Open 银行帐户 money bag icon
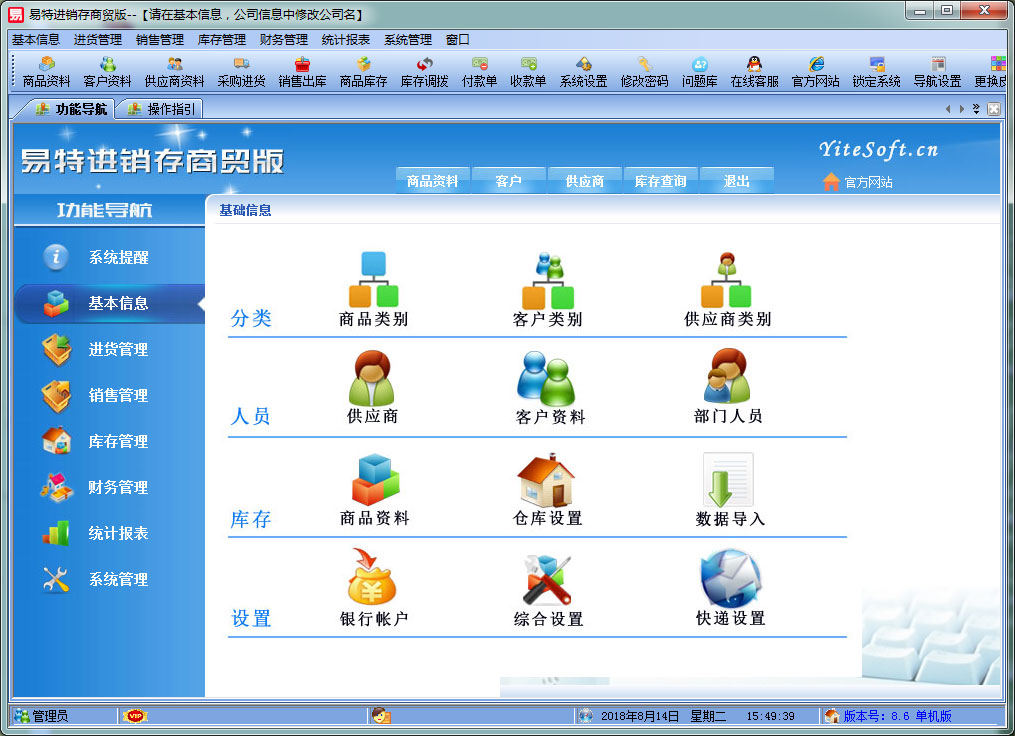 tap(374, 588)
